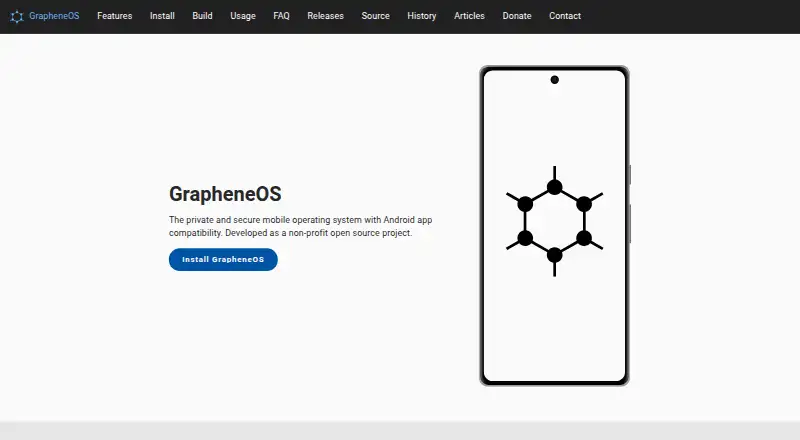
Task: Navigate to the Usage guide
Action: click(x=243, y=16)
